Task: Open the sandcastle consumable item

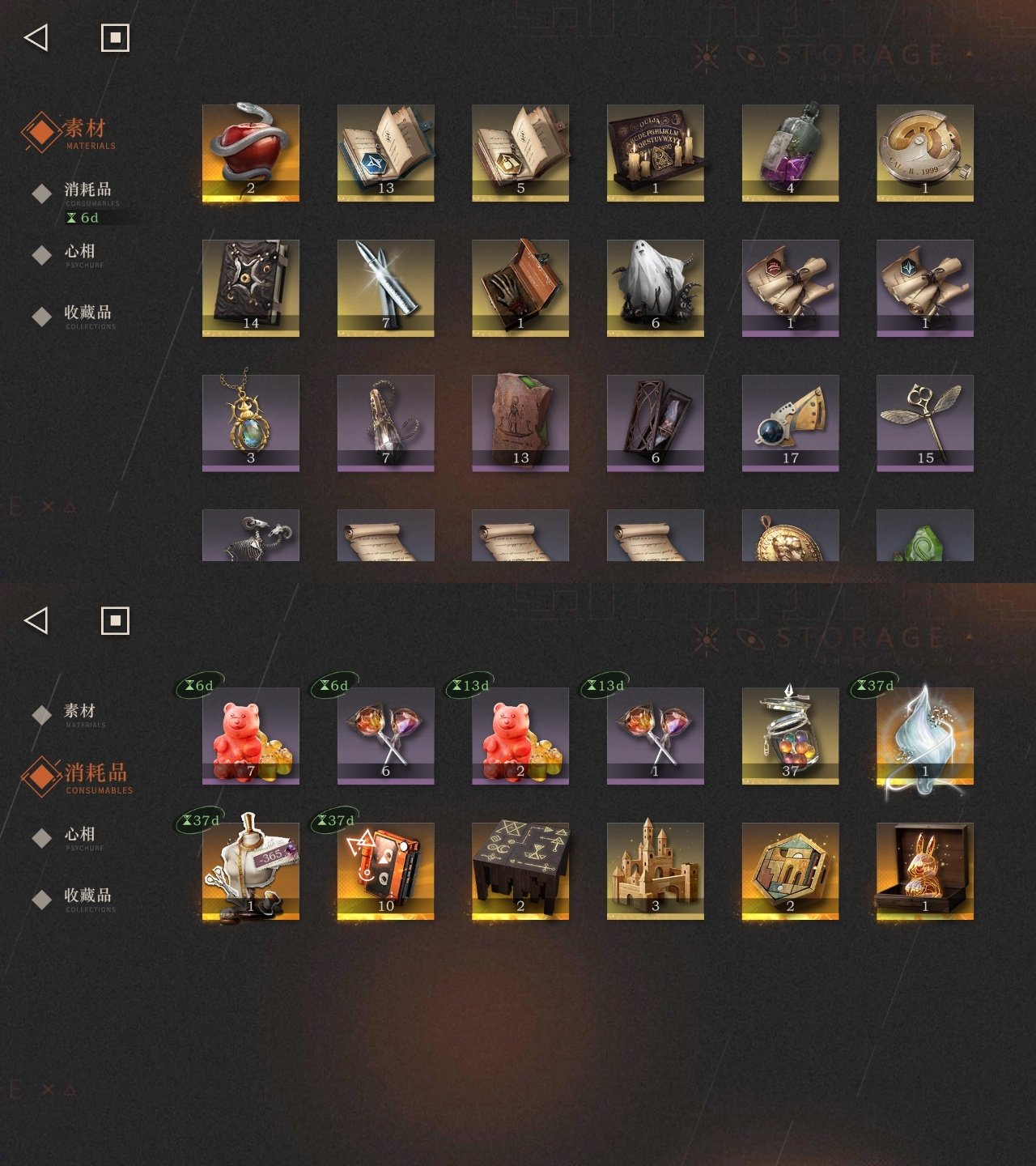Action: pos(656,871)
